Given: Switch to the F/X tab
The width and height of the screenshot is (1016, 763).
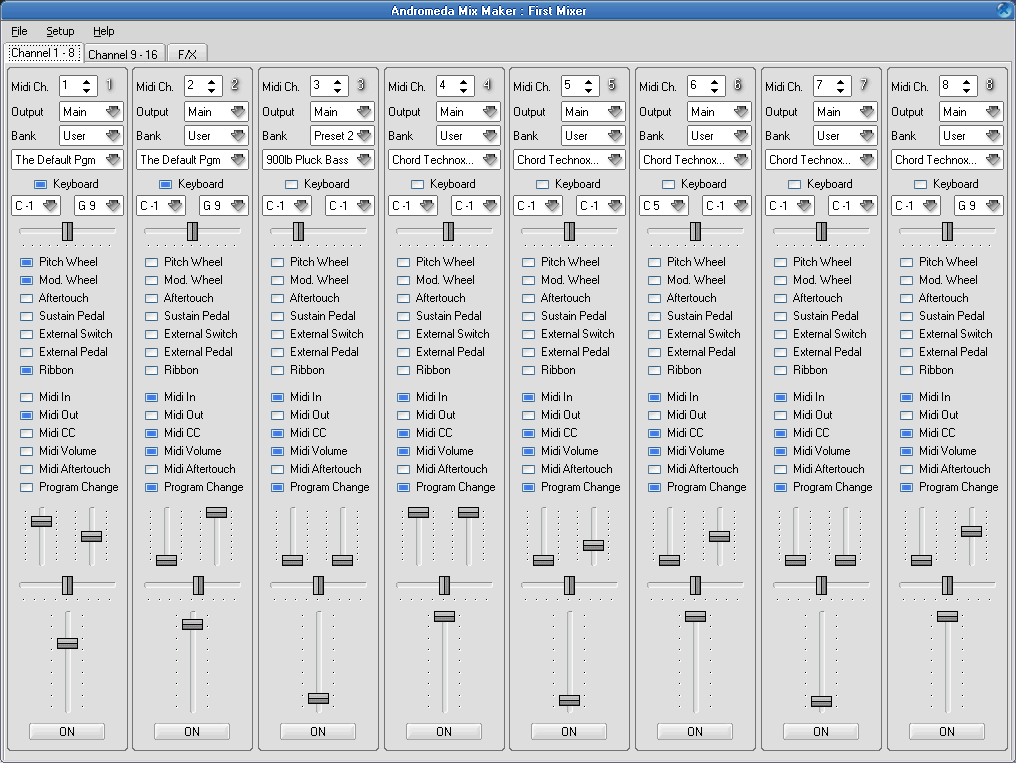Looking at the screenshot, I should (x=187, y=54).
